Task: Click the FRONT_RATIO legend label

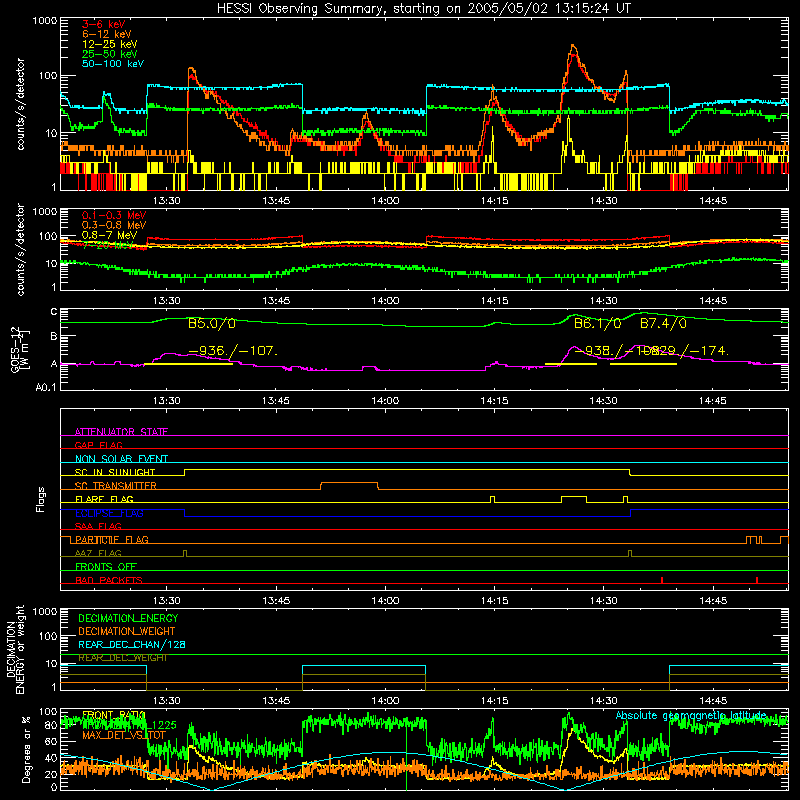Action: 113,715
